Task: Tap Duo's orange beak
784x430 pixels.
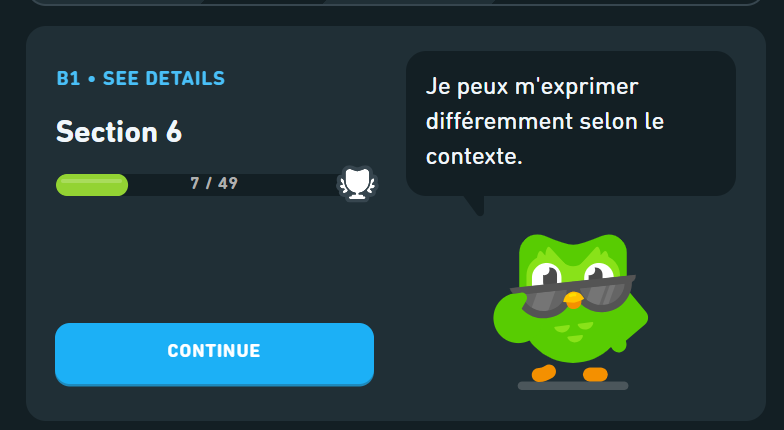Action: (x=573, y=300)
